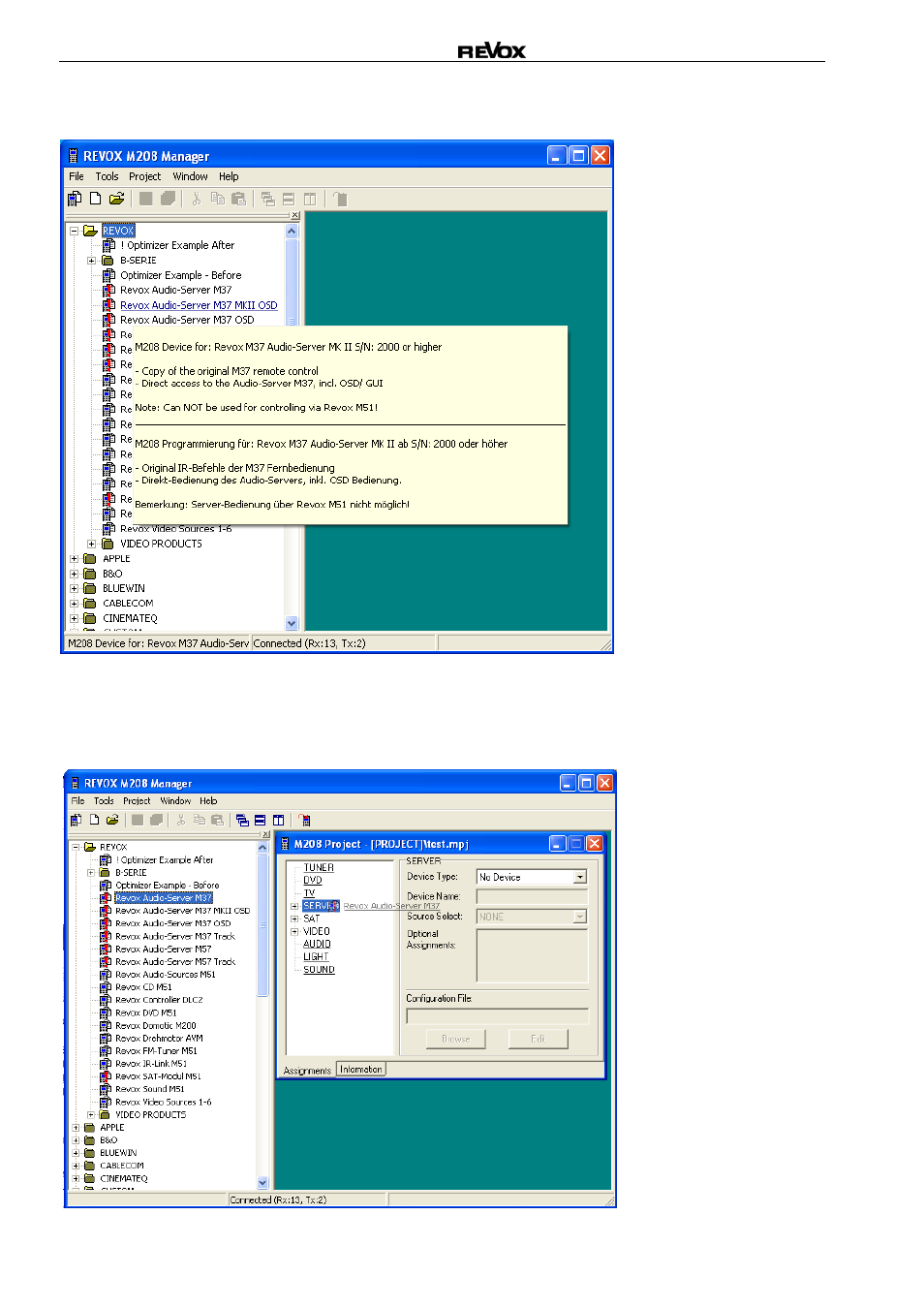Open File menu in upper window
The width and height of the screenshot is (924, 1308).
coord(77,176)
